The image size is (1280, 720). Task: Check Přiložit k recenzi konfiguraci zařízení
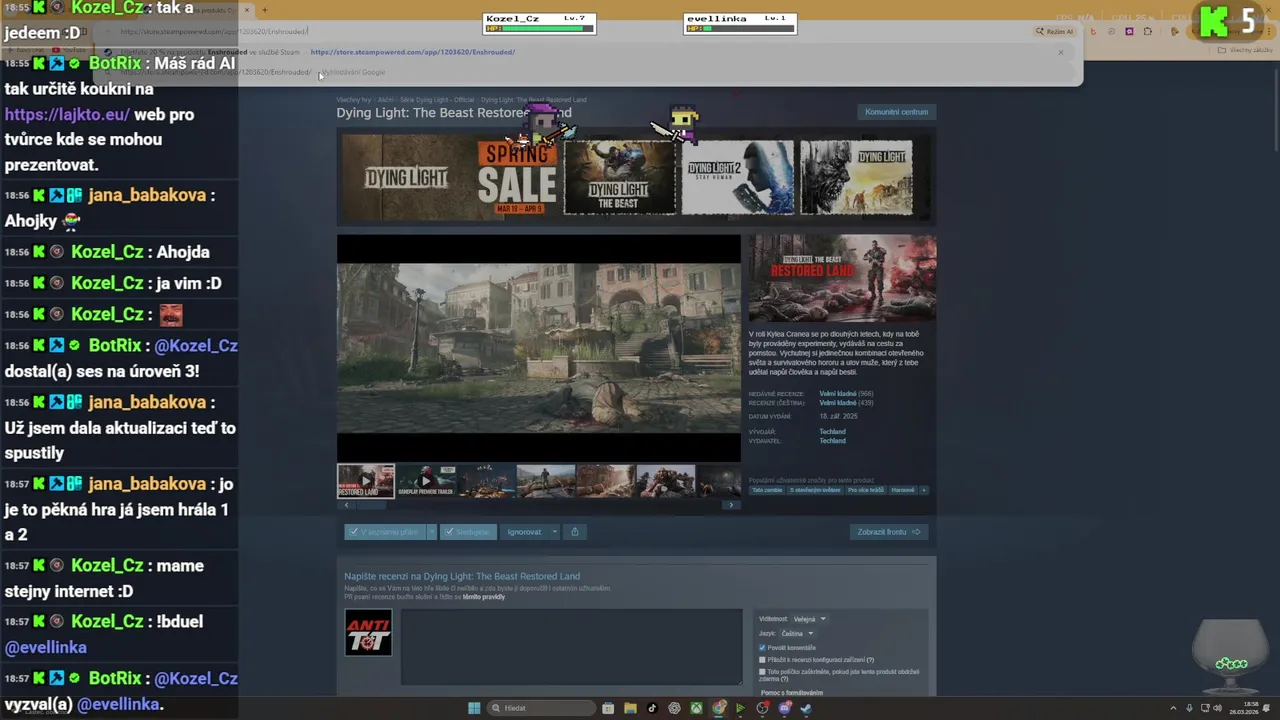[x=762, y=660]
